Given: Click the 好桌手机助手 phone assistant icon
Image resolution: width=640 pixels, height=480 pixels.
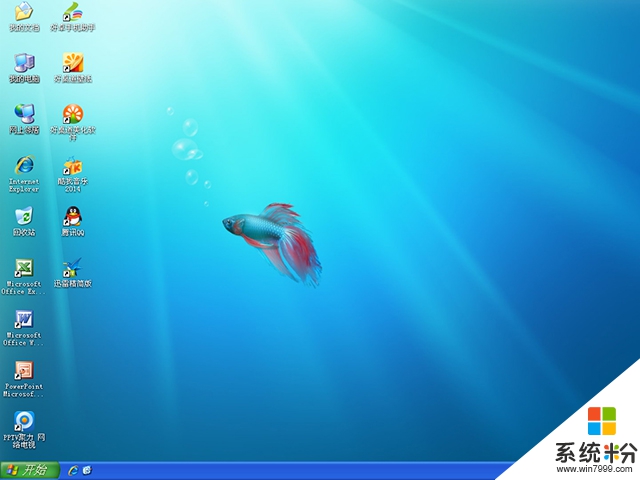Looking at the screenshot, I should 73,12.
